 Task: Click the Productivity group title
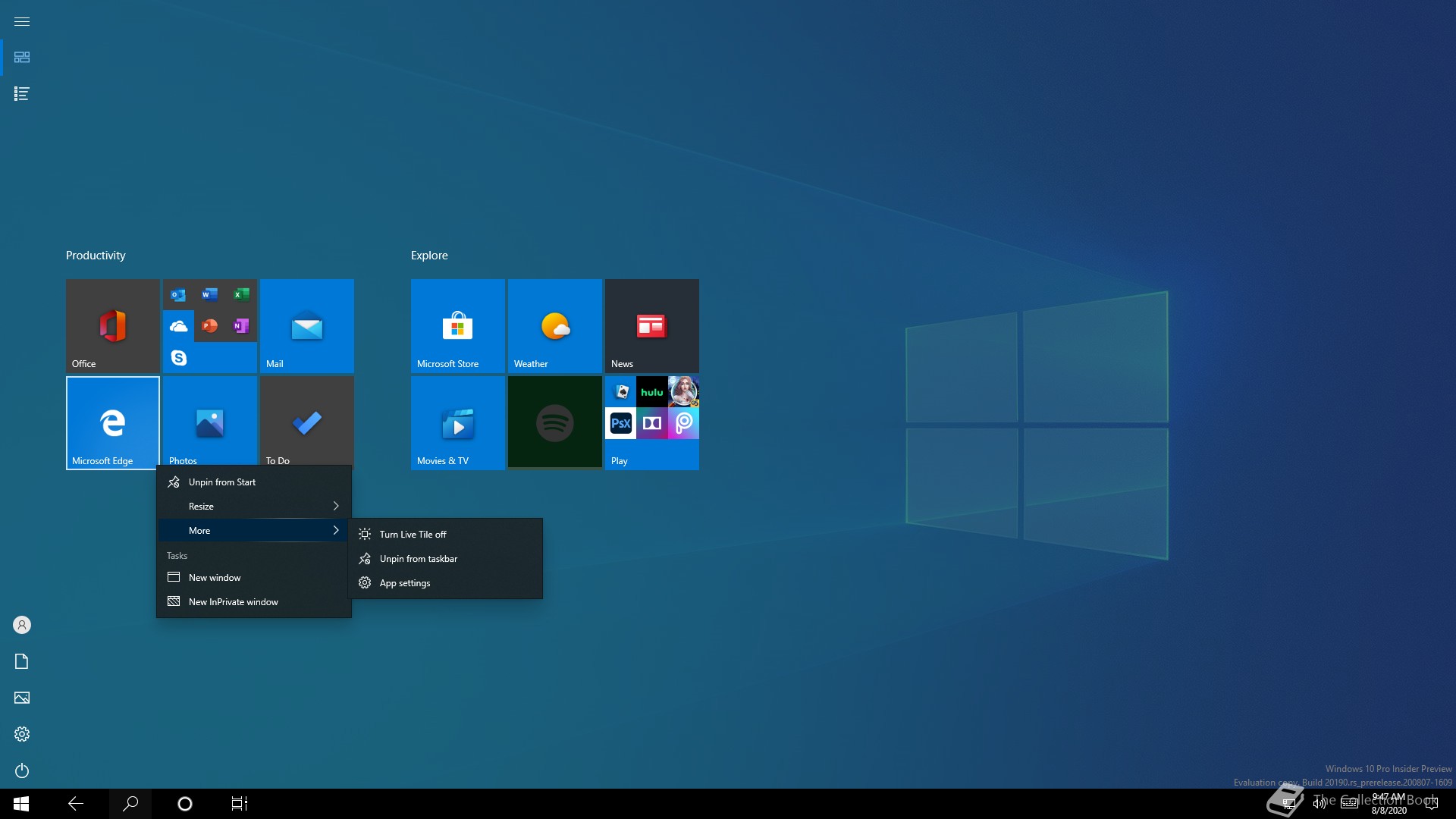pyautogui.click(x=96, y=256)
